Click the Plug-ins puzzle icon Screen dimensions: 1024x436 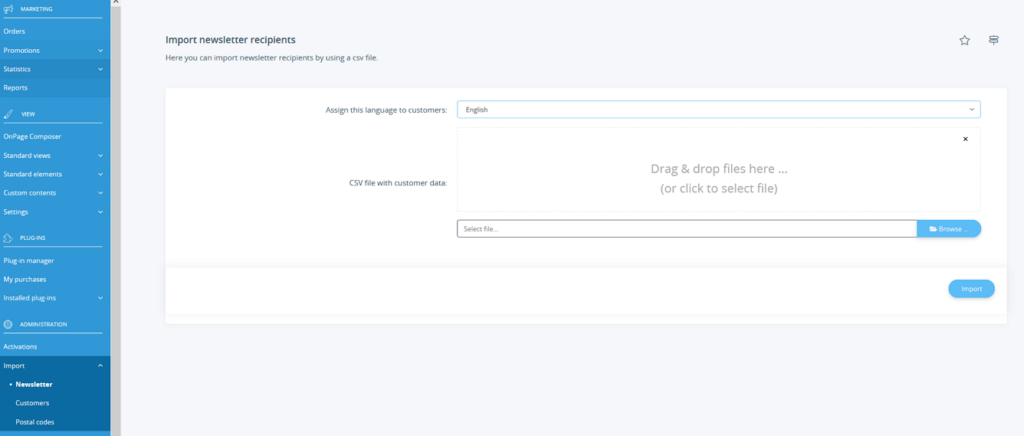(8, 238)
